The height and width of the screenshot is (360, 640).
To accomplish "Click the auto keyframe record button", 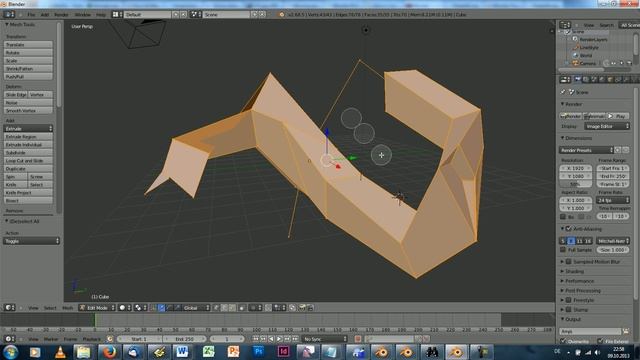I will (358, 339).
